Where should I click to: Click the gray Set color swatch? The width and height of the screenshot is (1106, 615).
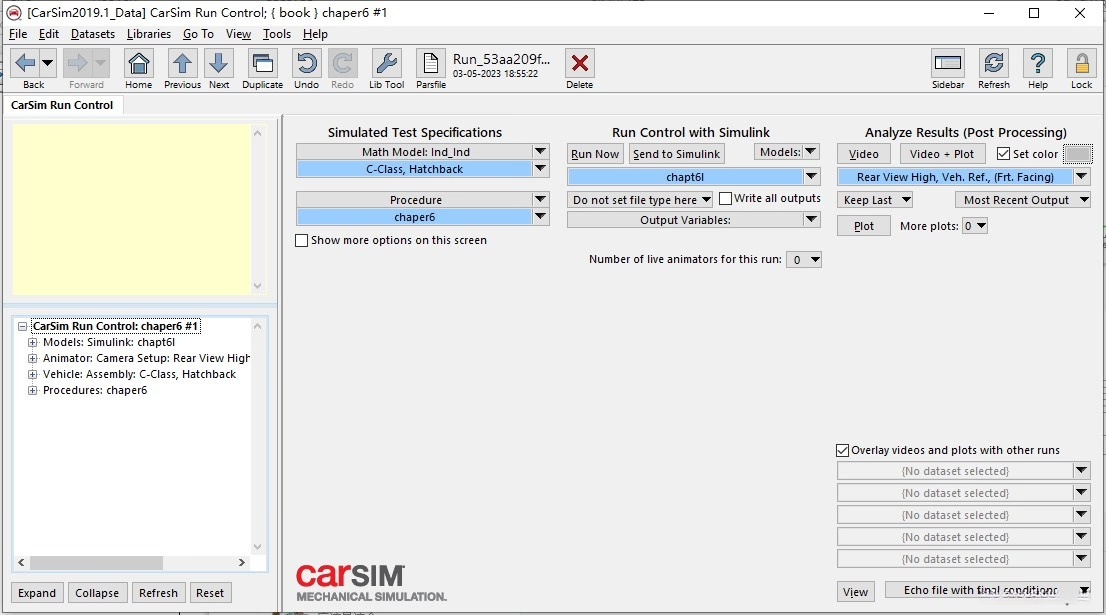tap(1078, 154)
